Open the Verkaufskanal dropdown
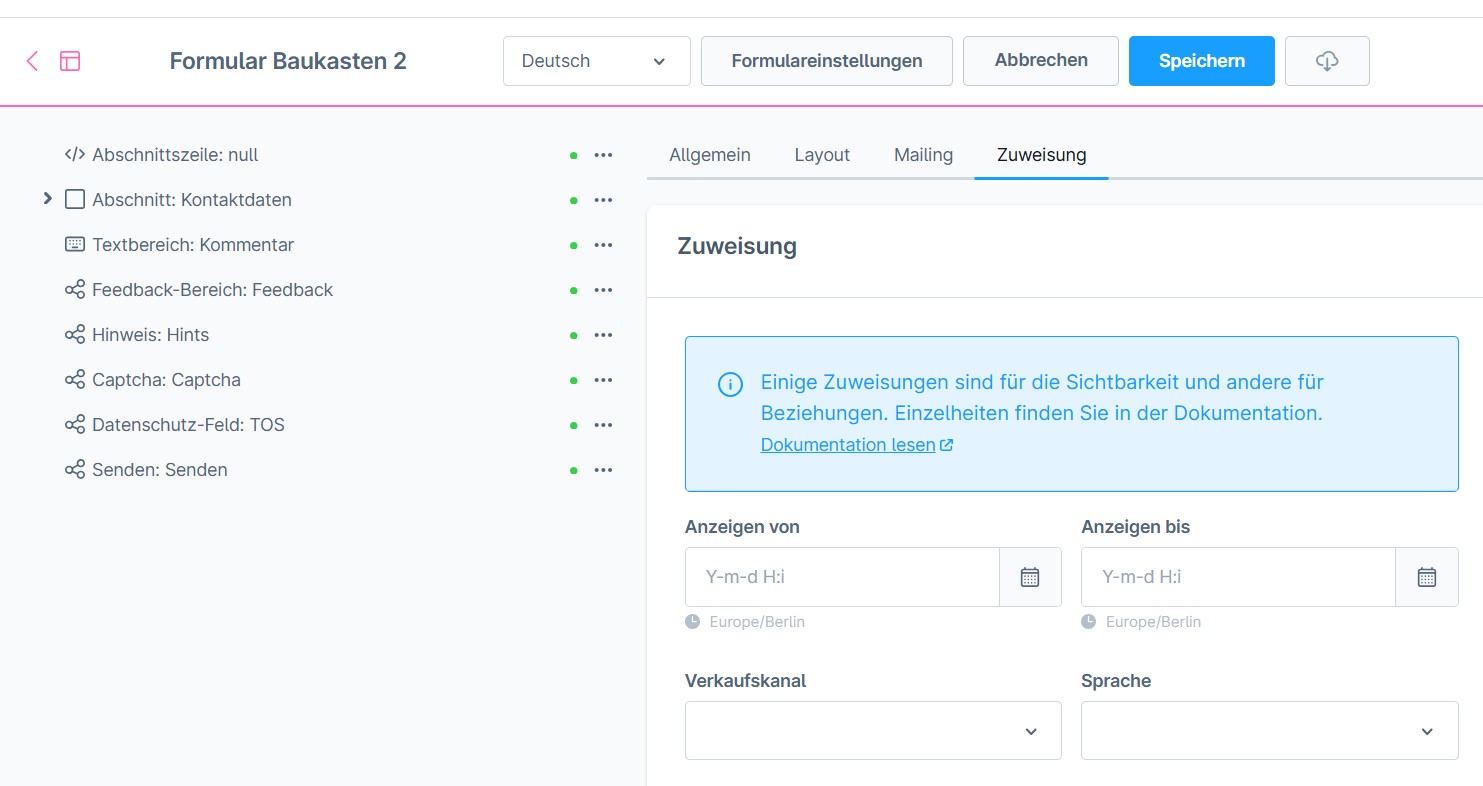Viewport: 1483px width, 786px height. pyautogui.click(x=872, y=731)
